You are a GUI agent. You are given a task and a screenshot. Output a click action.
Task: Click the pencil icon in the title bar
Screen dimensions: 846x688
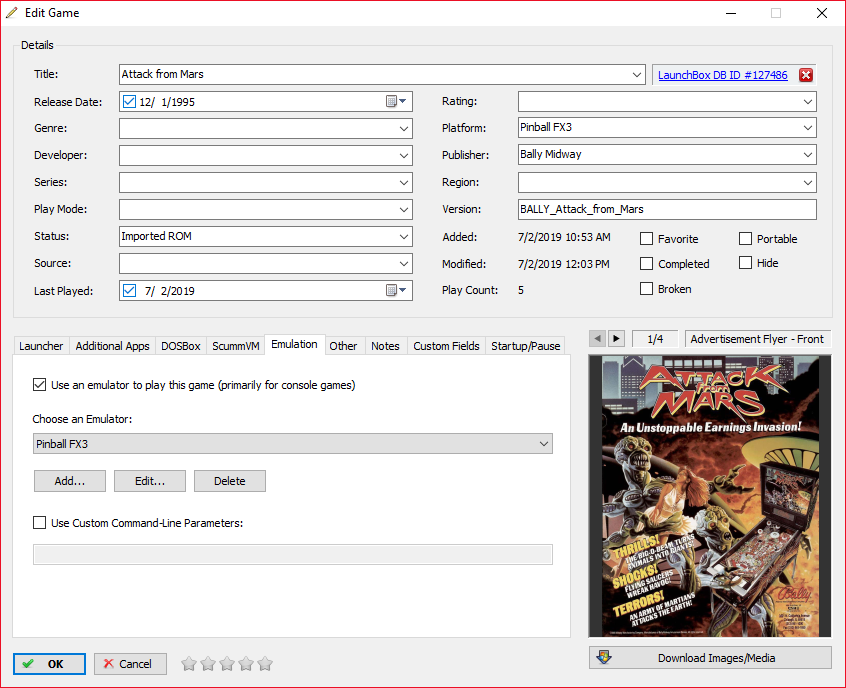pos(12,12)
